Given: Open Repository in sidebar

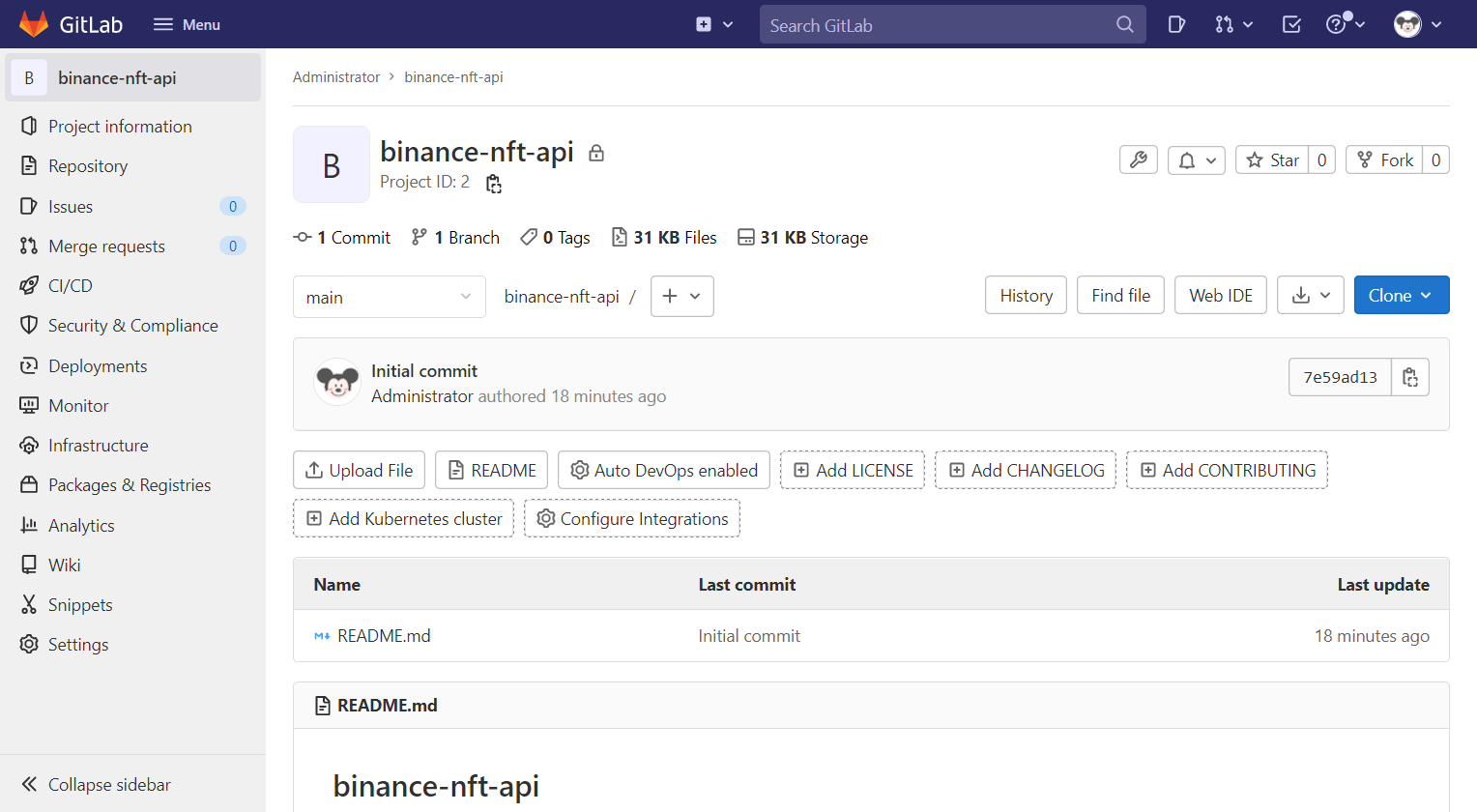Looking at the screenshot, I should 133,166.
